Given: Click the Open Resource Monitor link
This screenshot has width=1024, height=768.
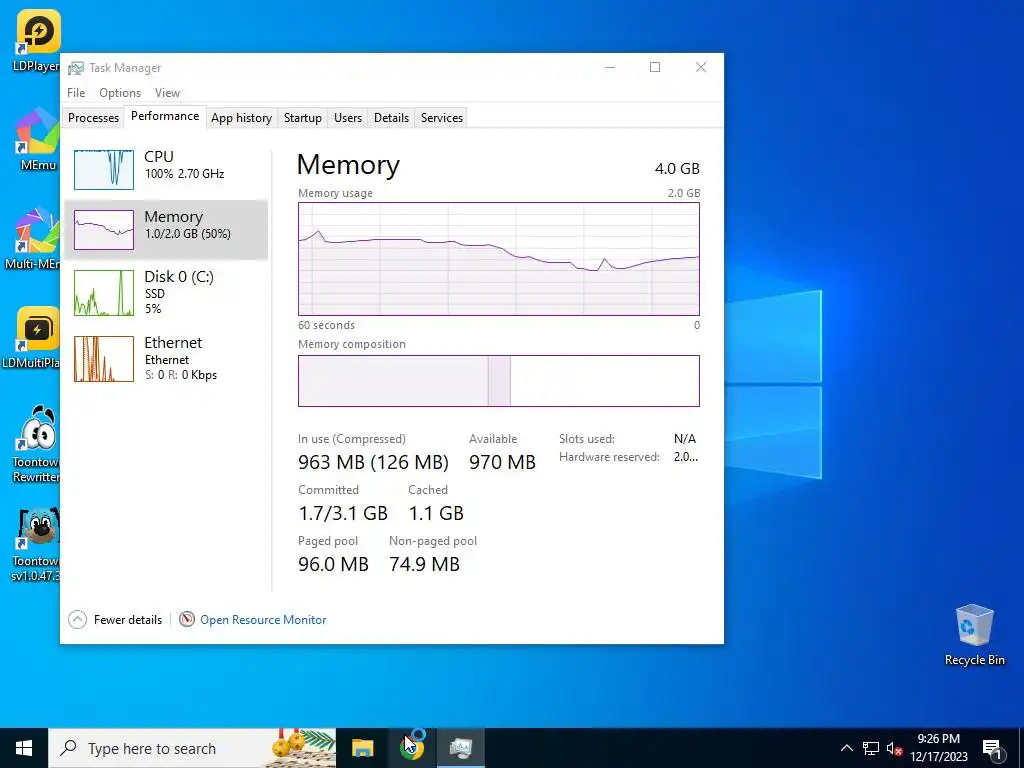Looking at the screenshot, I should 263,620.
